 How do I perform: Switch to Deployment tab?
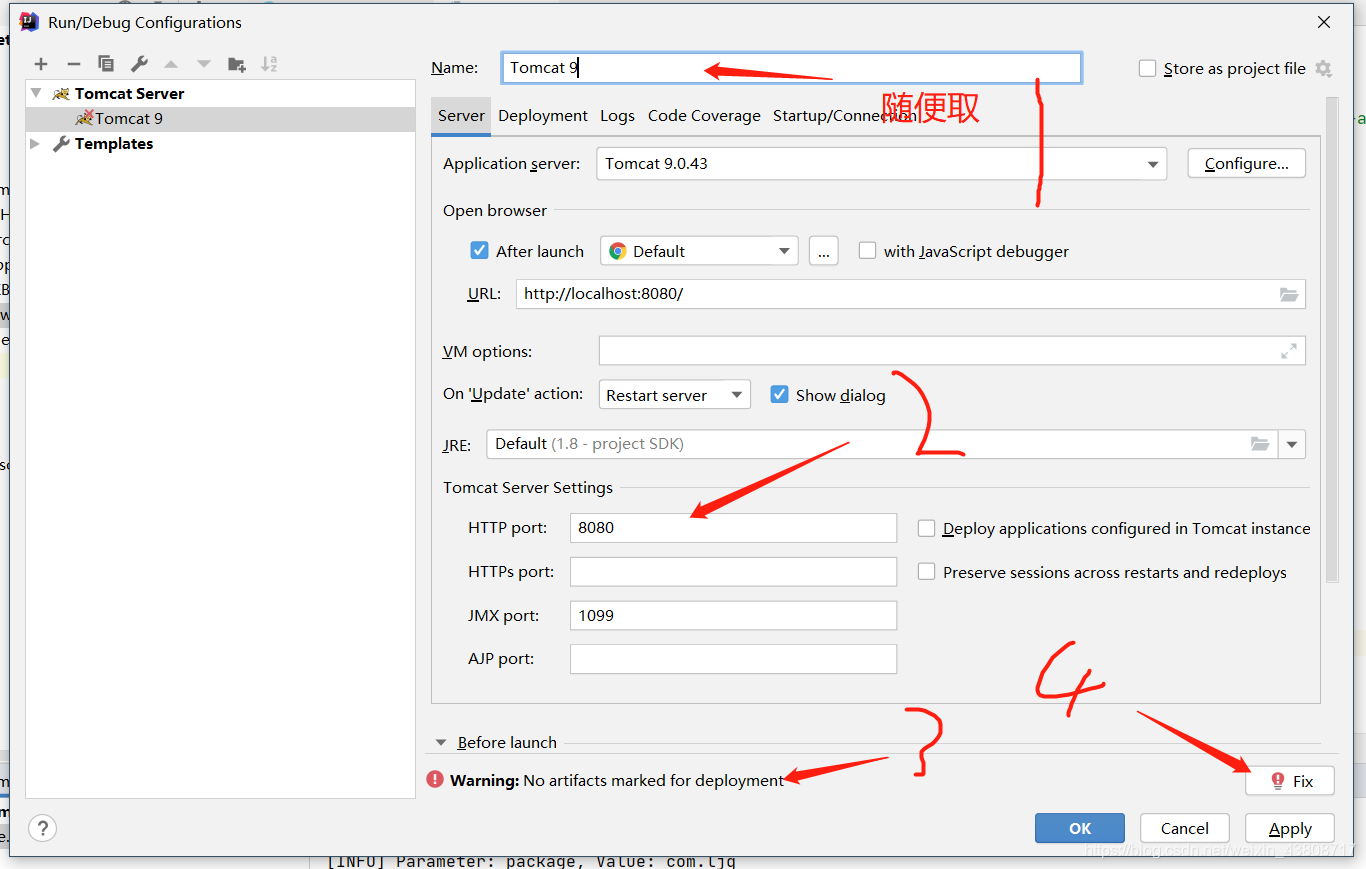click(543, 116)
